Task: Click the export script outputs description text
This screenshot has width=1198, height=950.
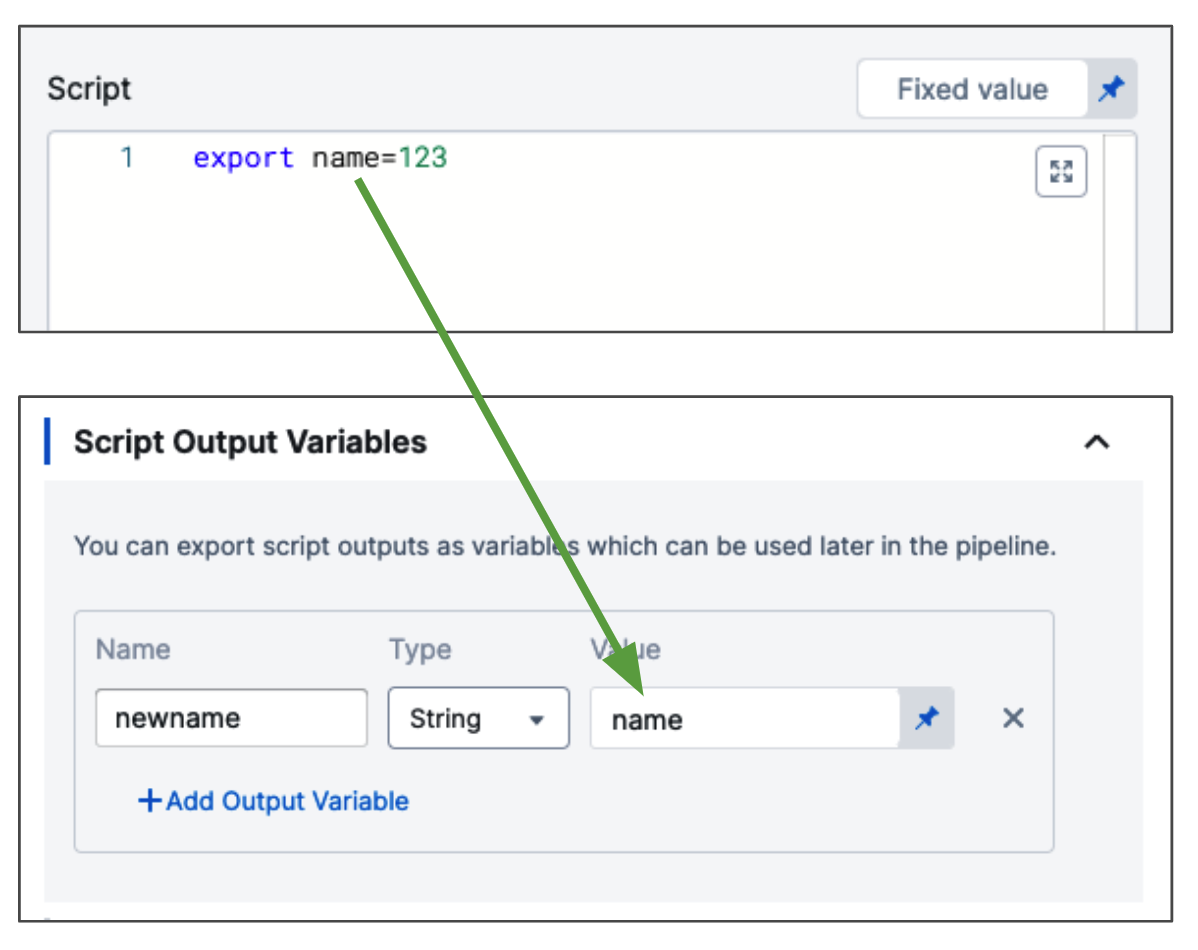Action: pyautogui.click(x=565, y=547)
